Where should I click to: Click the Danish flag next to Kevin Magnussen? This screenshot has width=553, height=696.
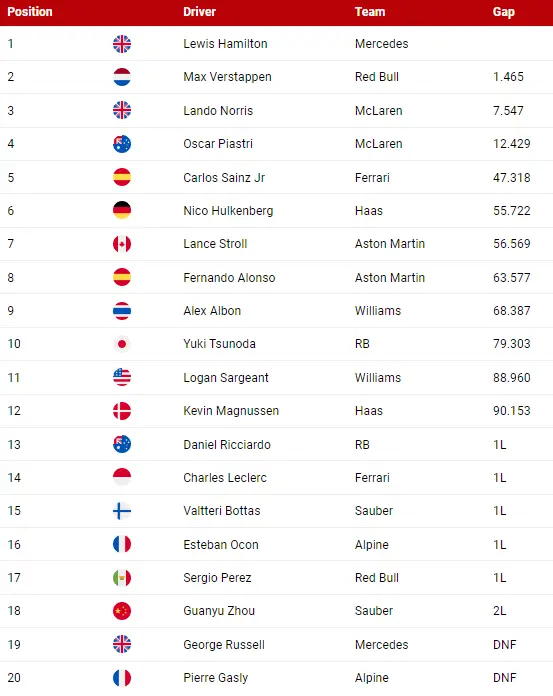point(122,411)
